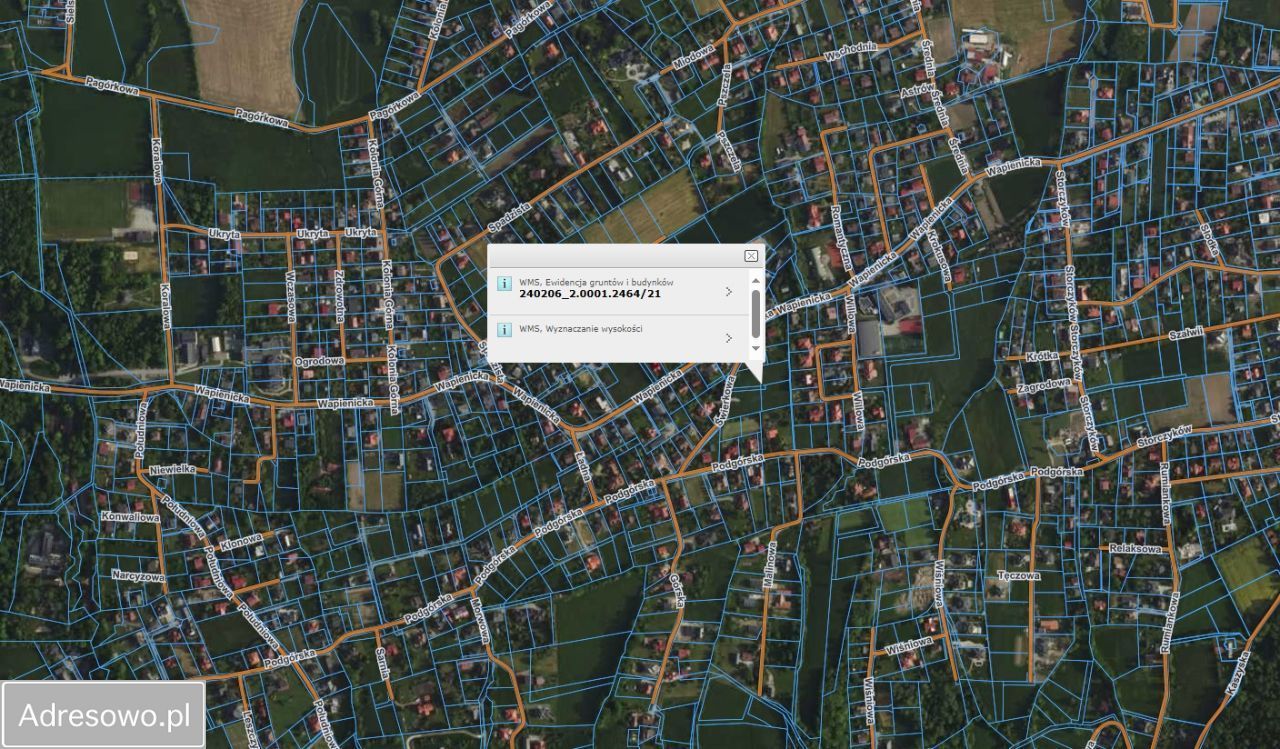Click the popup's vertical scrollbar thumb
Viewport: 1280px width, 749px height.
point(755,313)
